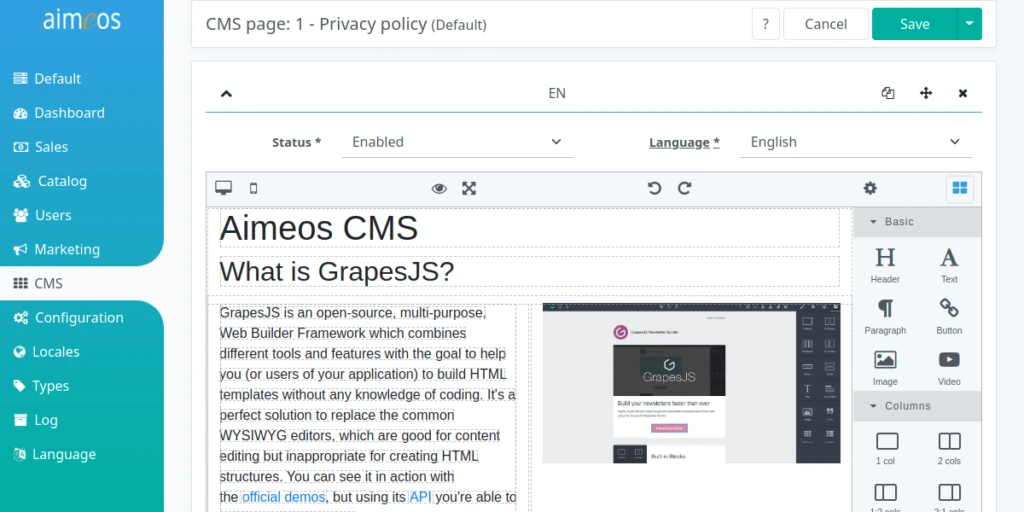Click the move handle of EN block

coord(925,93)
